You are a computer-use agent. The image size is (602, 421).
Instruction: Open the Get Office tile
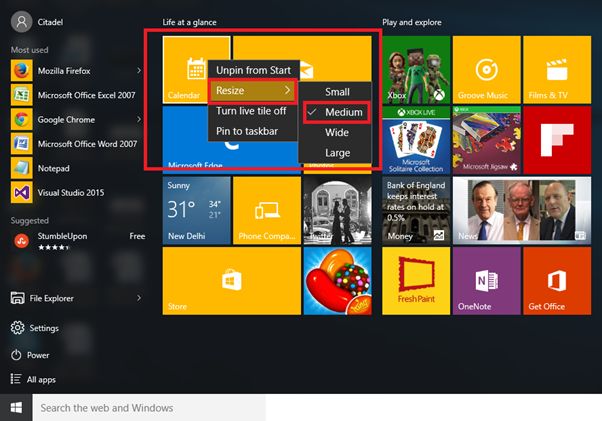point(557,281)
